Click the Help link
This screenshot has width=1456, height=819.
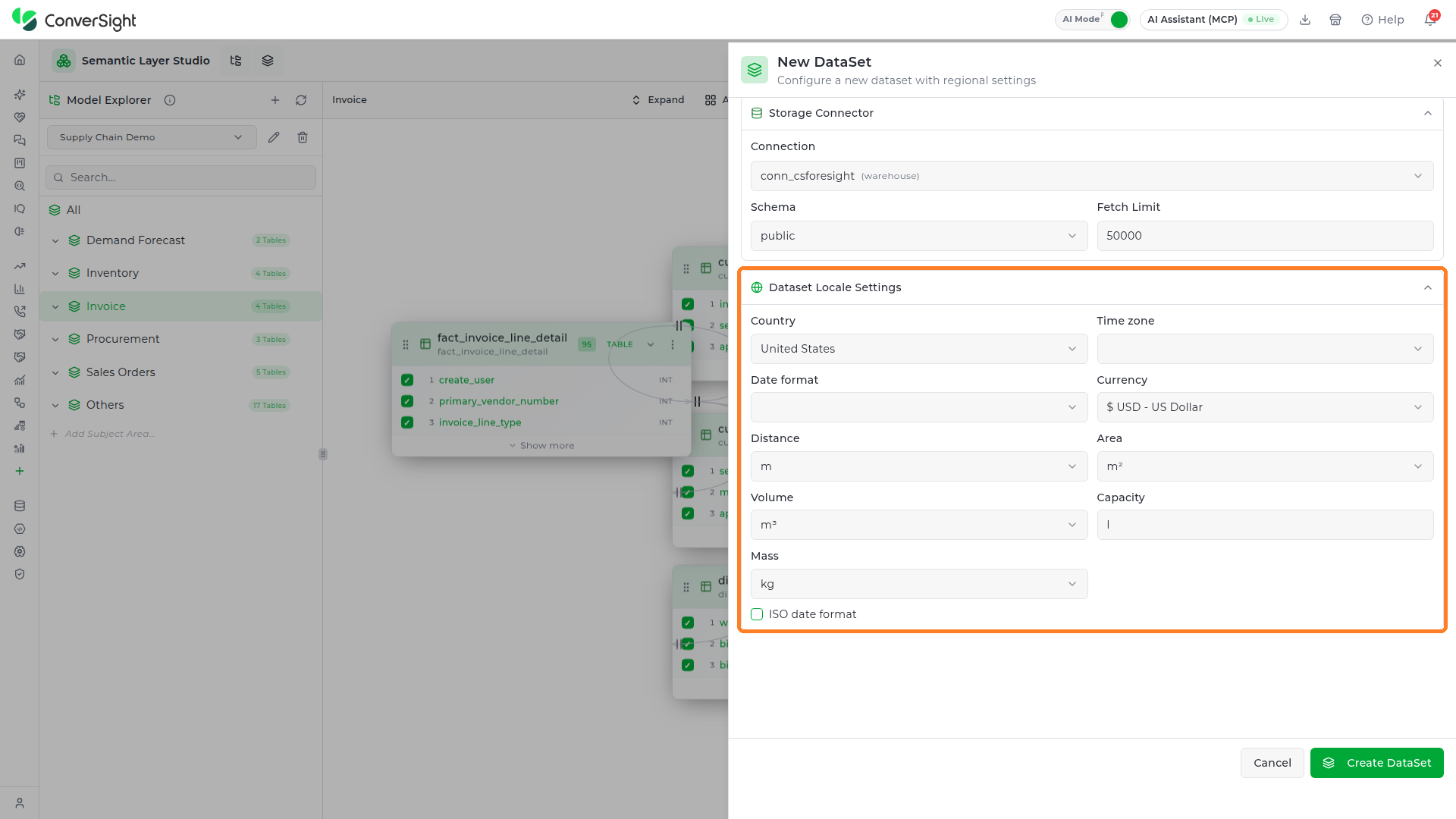(x=1382, y=20)
